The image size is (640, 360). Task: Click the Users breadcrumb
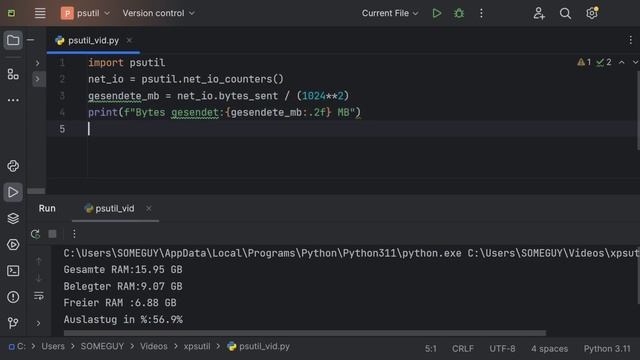(53, 347)
